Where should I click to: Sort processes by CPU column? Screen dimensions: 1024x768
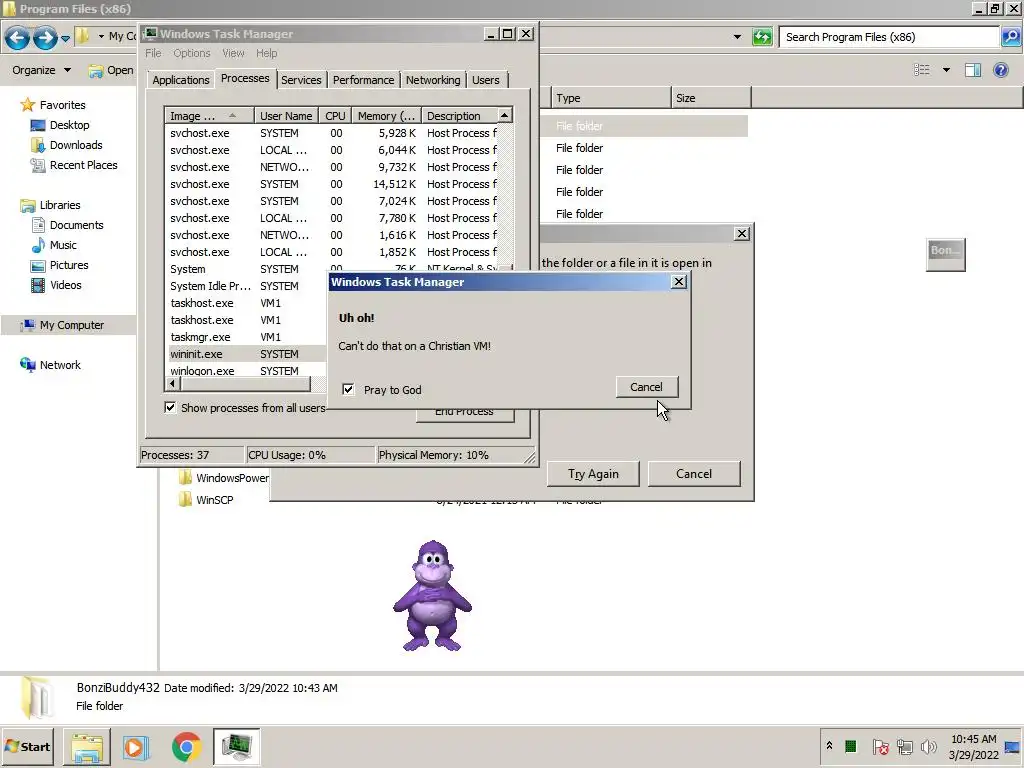(335, 116)
